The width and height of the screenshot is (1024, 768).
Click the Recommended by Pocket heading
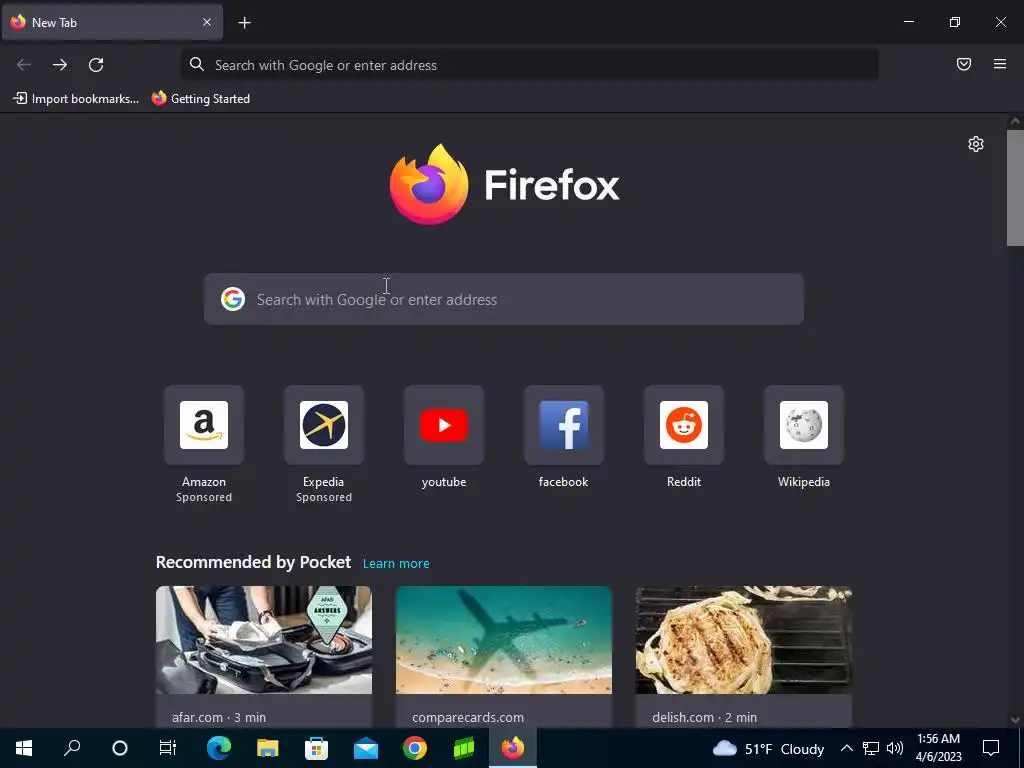(253, 562)
